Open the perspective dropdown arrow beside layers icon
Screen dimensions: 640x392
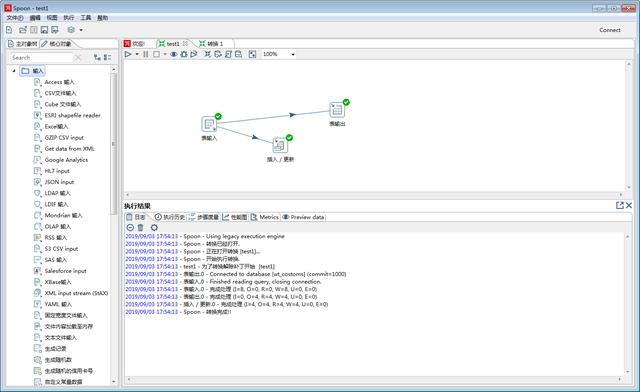[81, 30]
